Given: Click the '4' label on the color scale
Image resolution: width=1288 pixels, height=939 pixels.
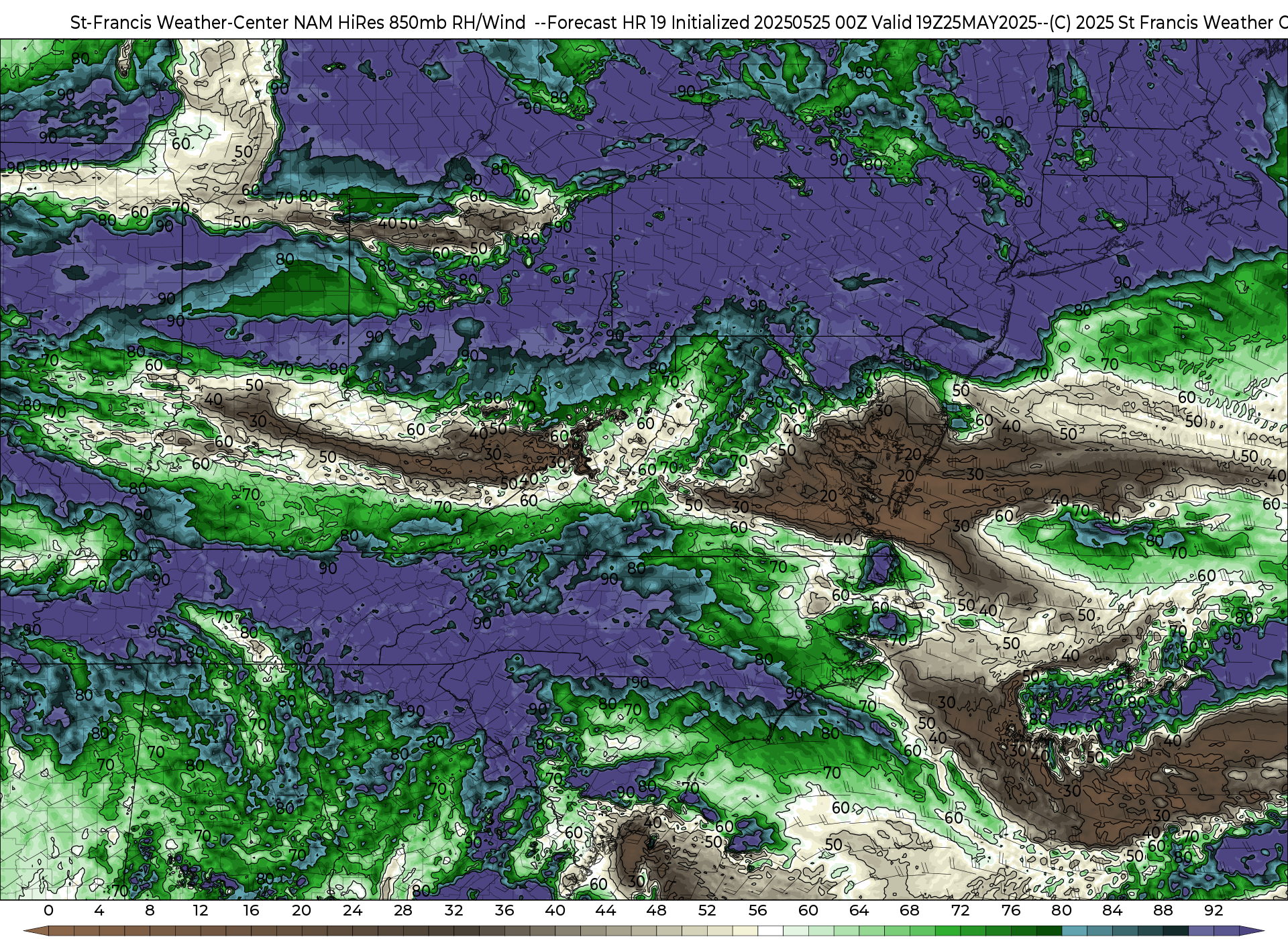Looking at the screenshot, I should [x=99, y=910].
